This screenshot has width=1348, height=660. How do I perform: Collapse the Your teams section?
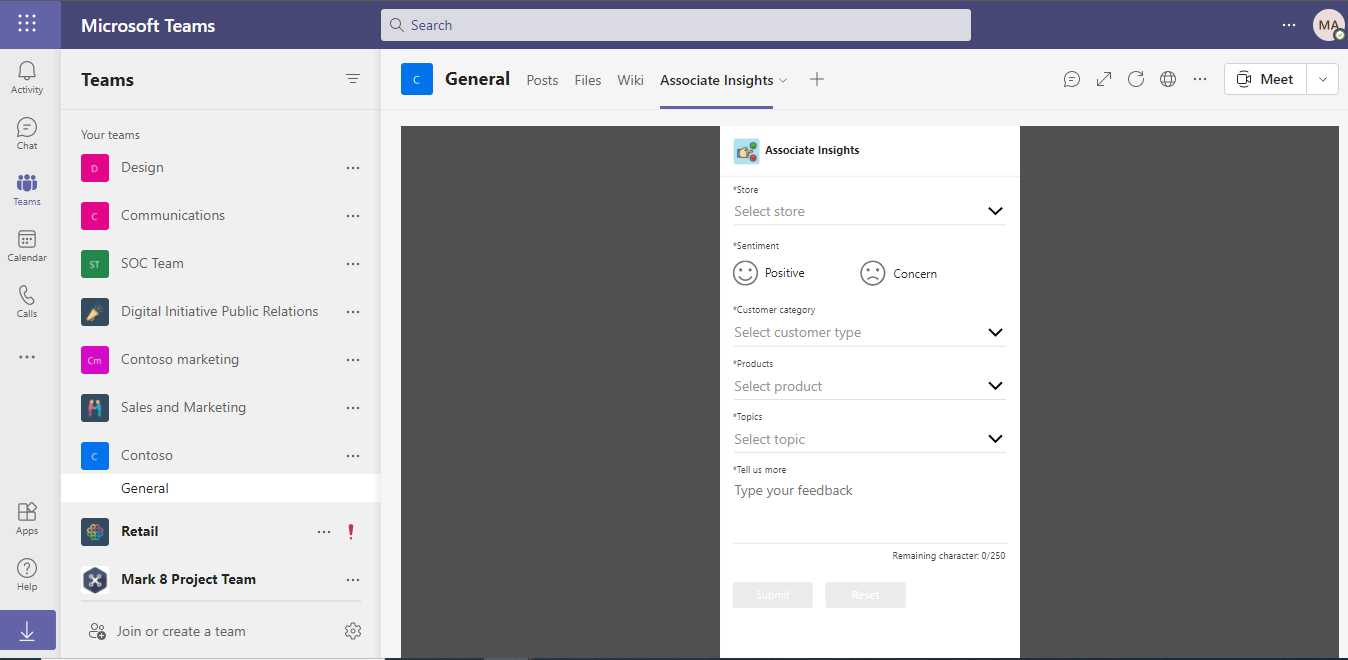click(x=110, y=135)
